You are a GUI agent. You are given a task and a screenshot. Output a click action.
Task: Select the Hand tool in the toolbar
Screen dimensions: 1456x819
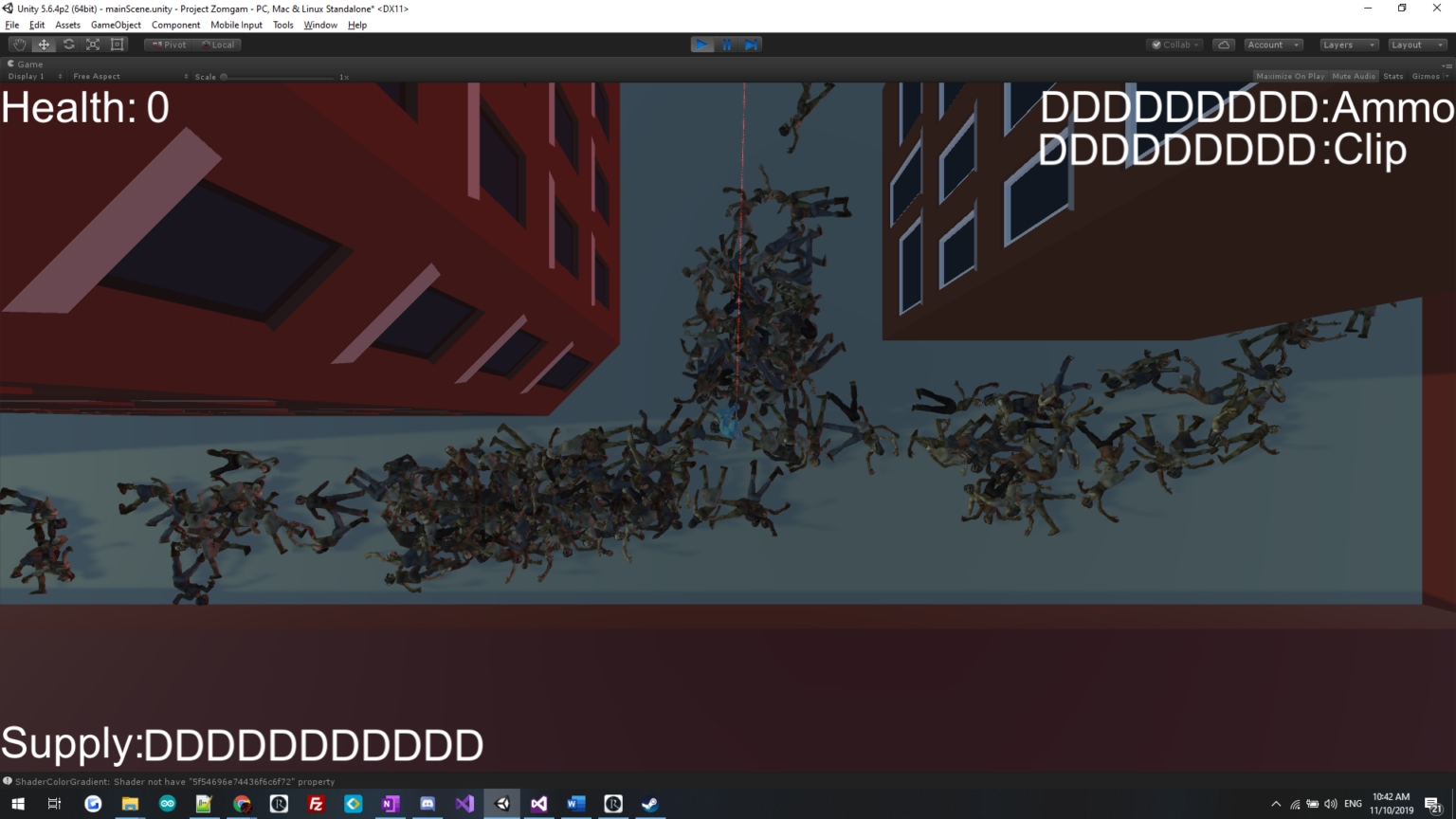pos(19,44)
